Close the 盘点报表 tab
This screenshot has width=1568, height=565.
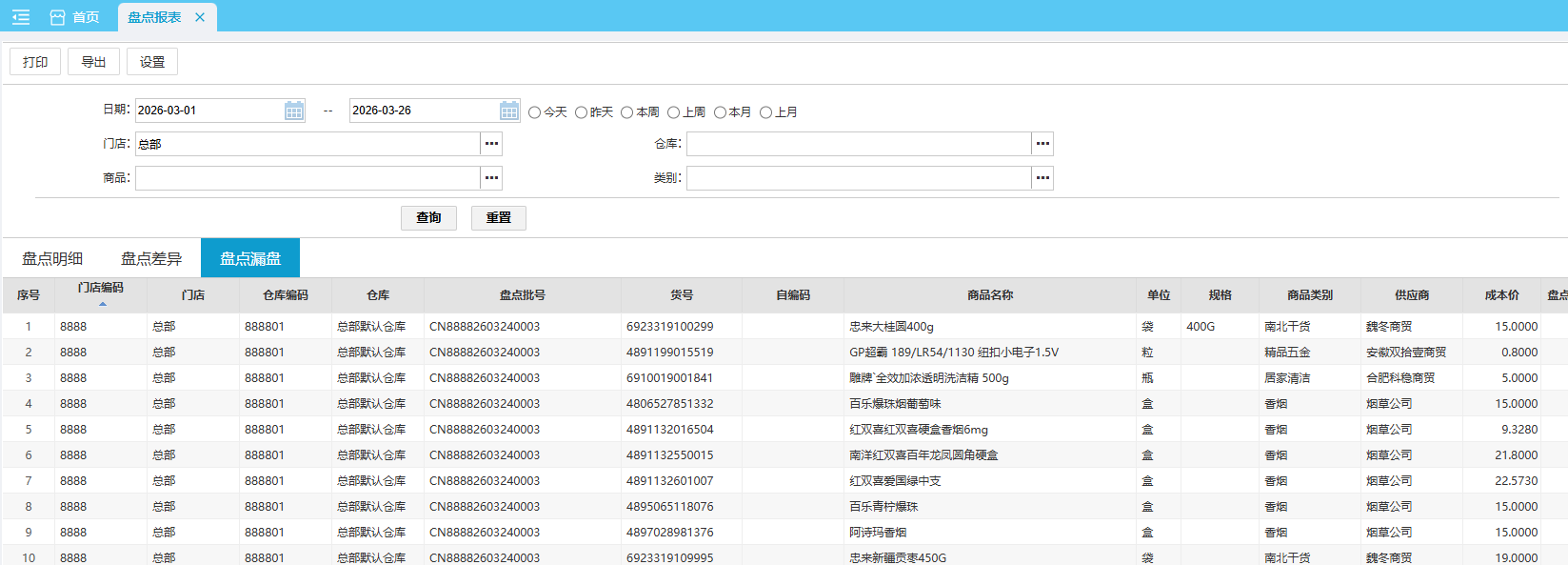point(200,17)
